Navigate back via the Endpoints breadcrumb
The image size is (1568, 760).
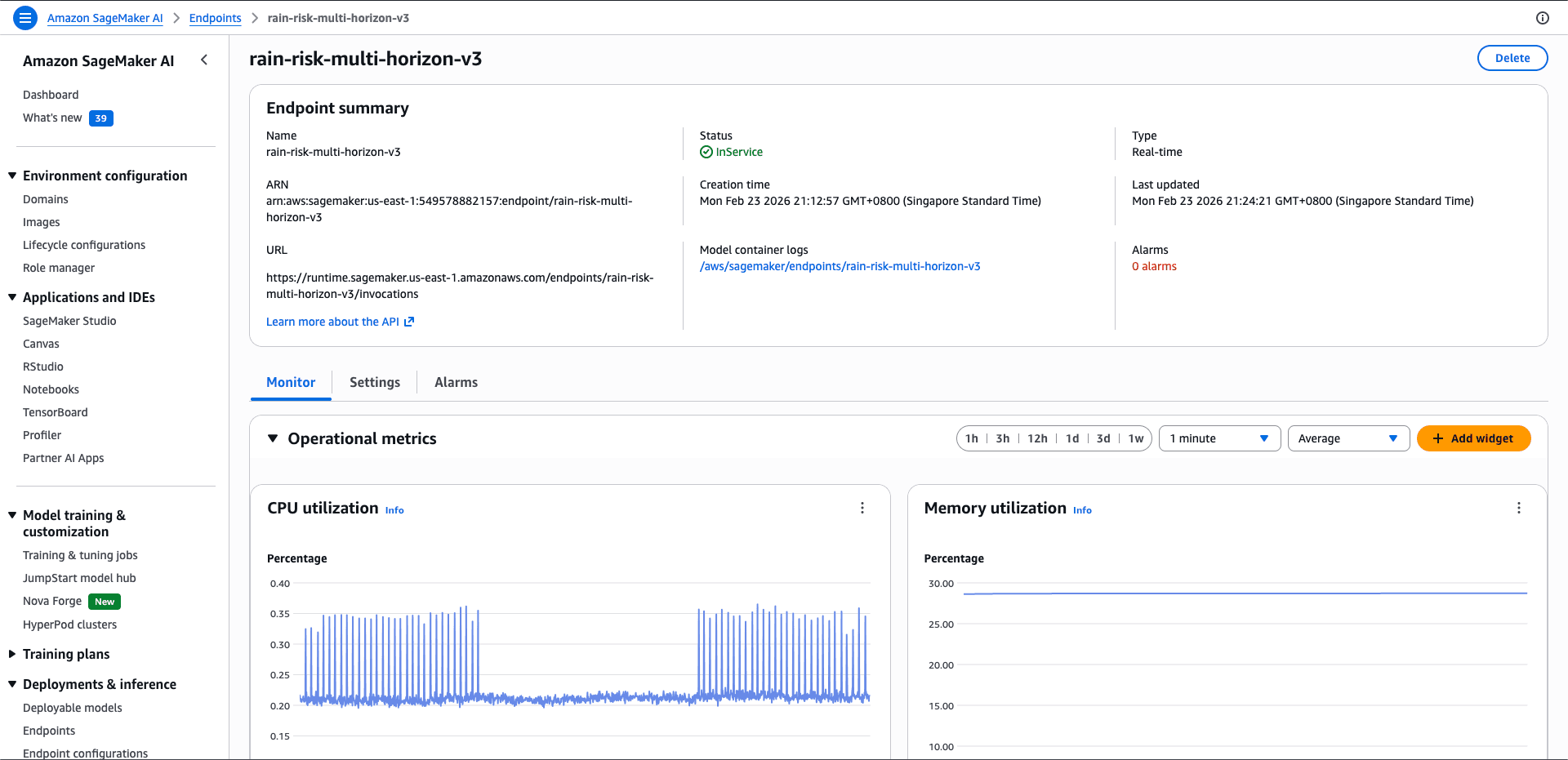pyautogui.click(x=215, y=17)
